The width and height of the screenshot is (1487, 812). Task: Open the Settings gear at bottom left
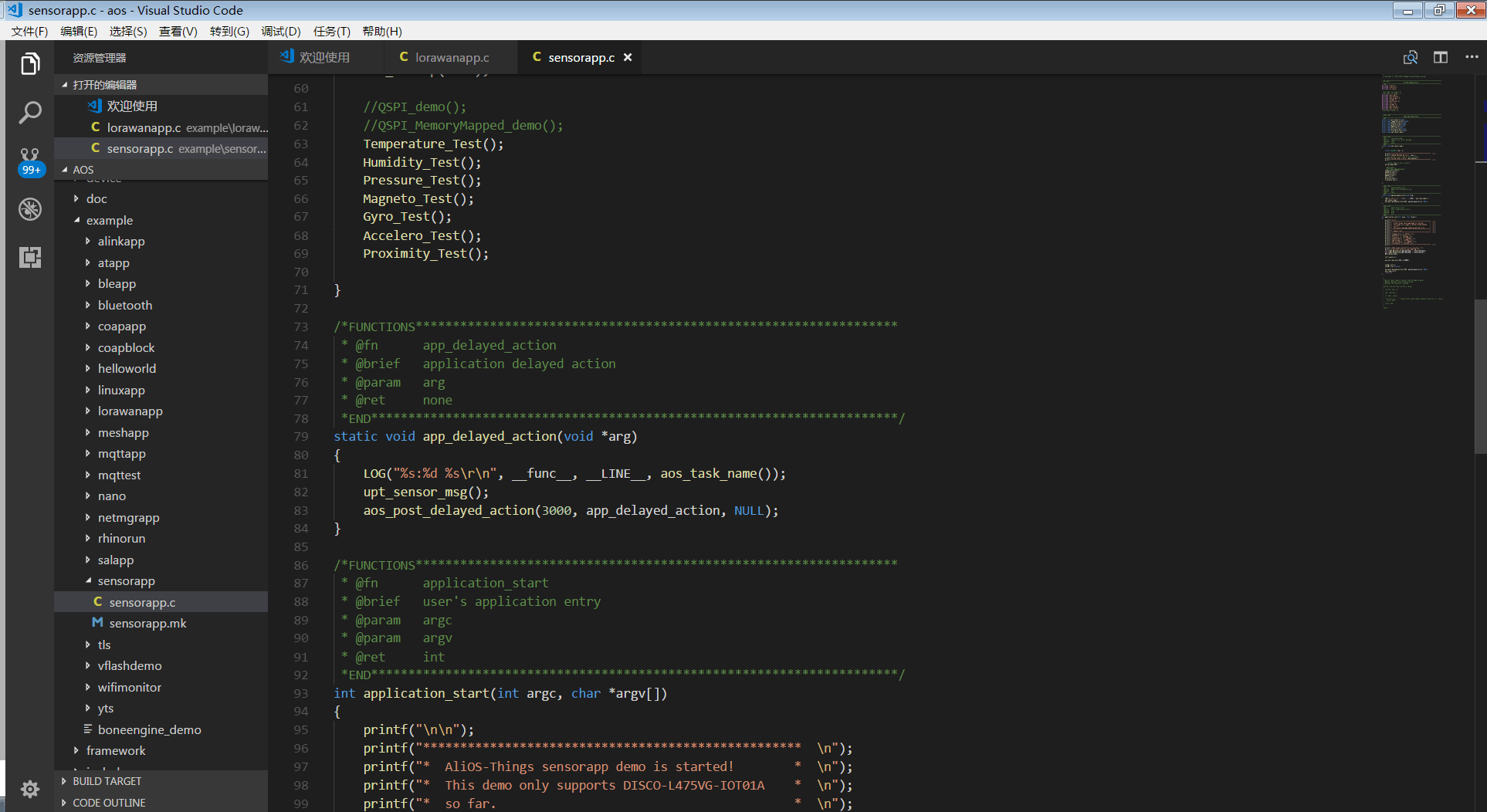pos(29,789)
